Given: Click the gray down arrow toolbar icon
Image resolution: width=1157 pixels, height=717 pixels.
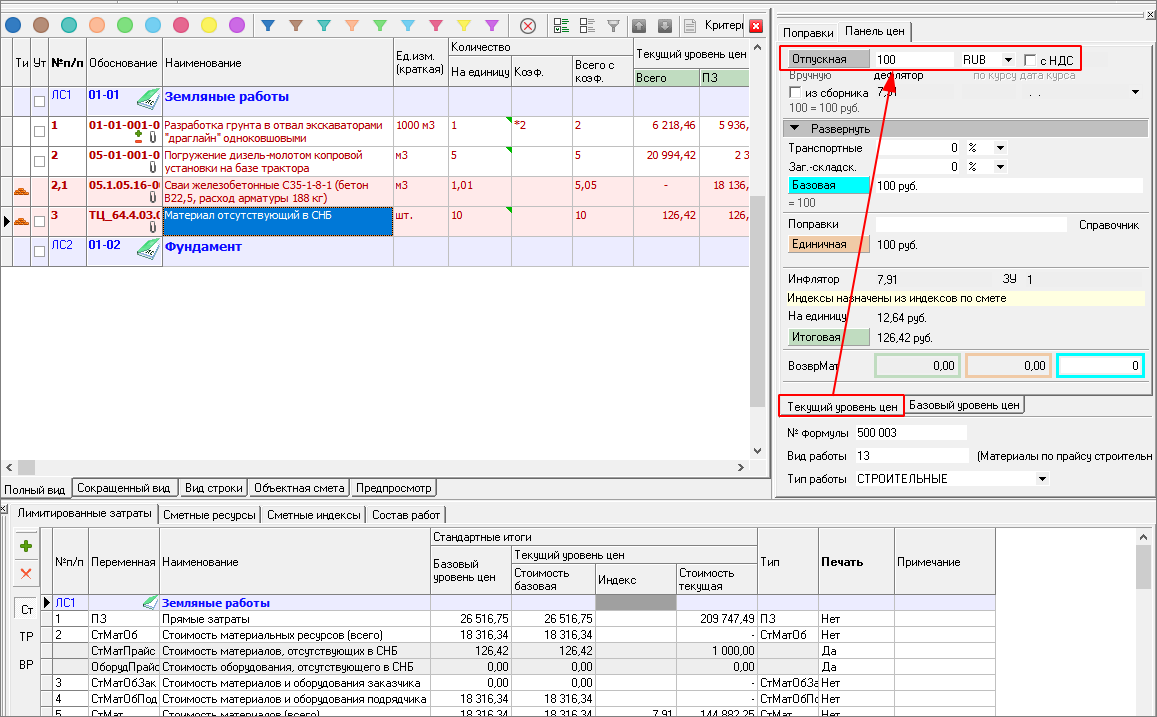Looking at the screenshot, I should 664,25.
